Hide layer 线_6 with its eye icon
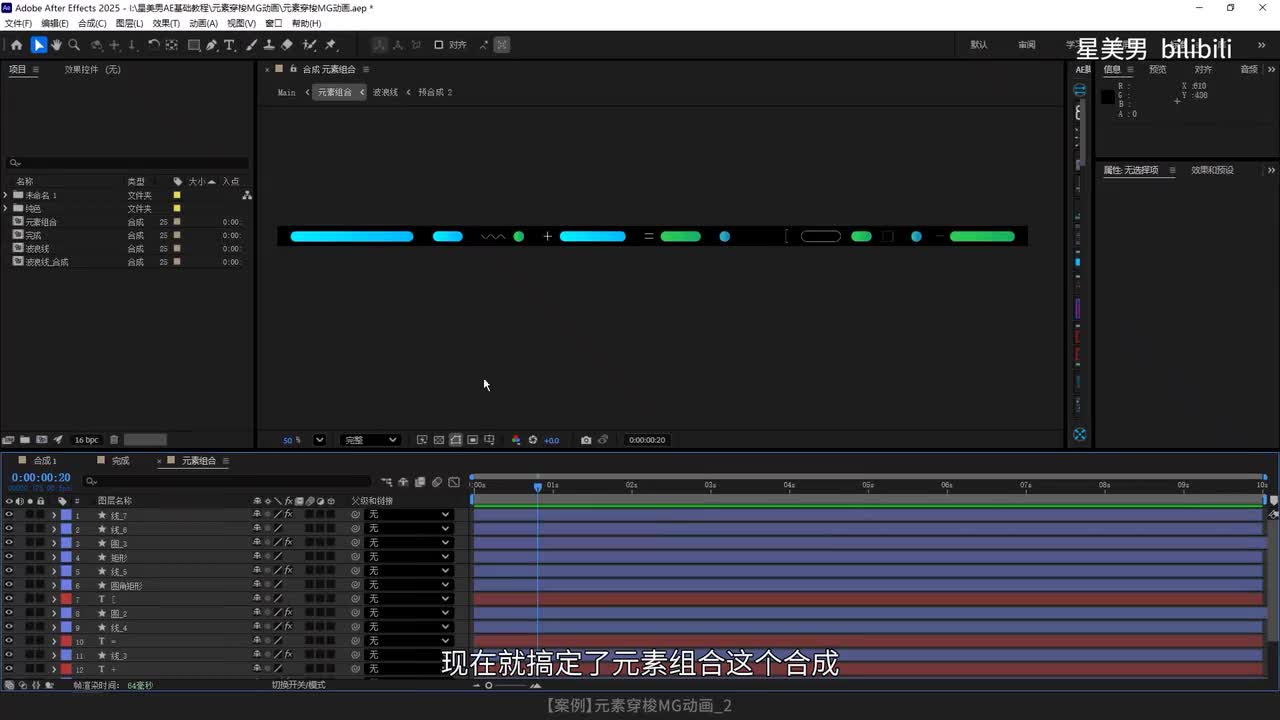 click(9, 529)
